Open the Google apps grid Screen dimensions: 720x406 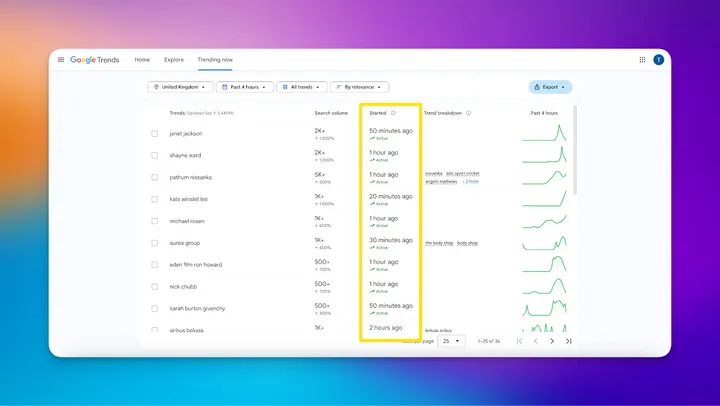click(642, 60)
